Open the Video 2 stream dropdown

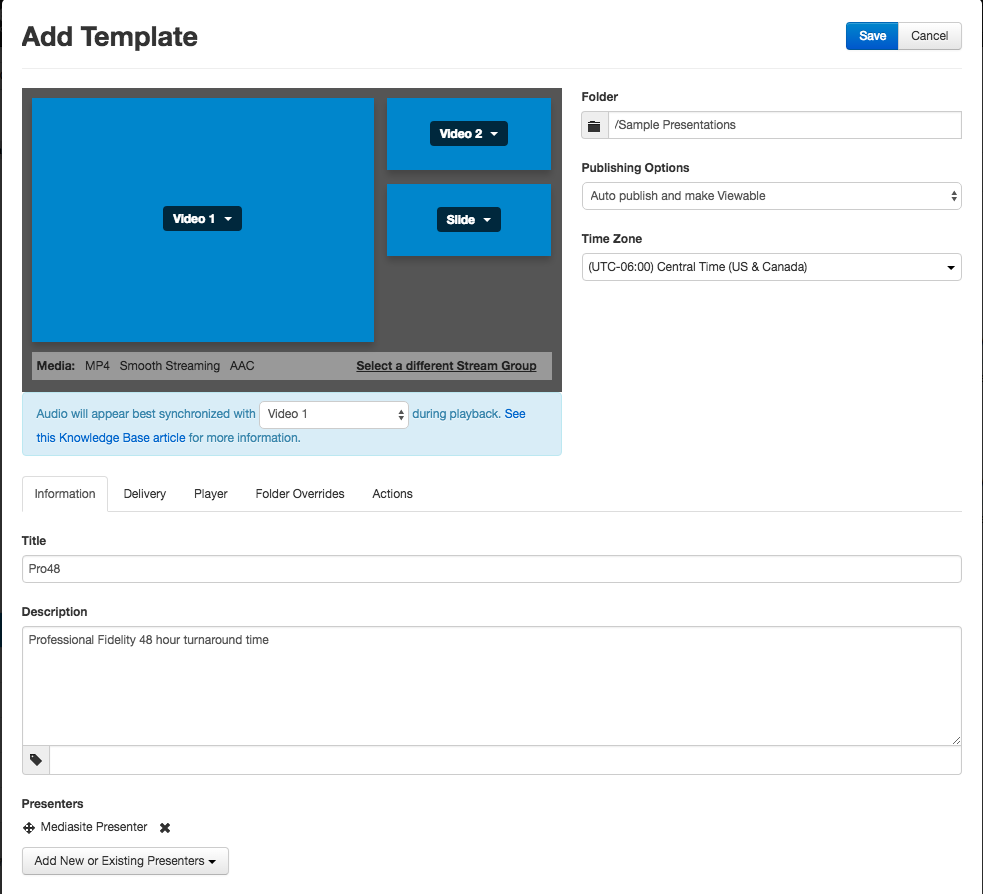click(x=468, y=134)
